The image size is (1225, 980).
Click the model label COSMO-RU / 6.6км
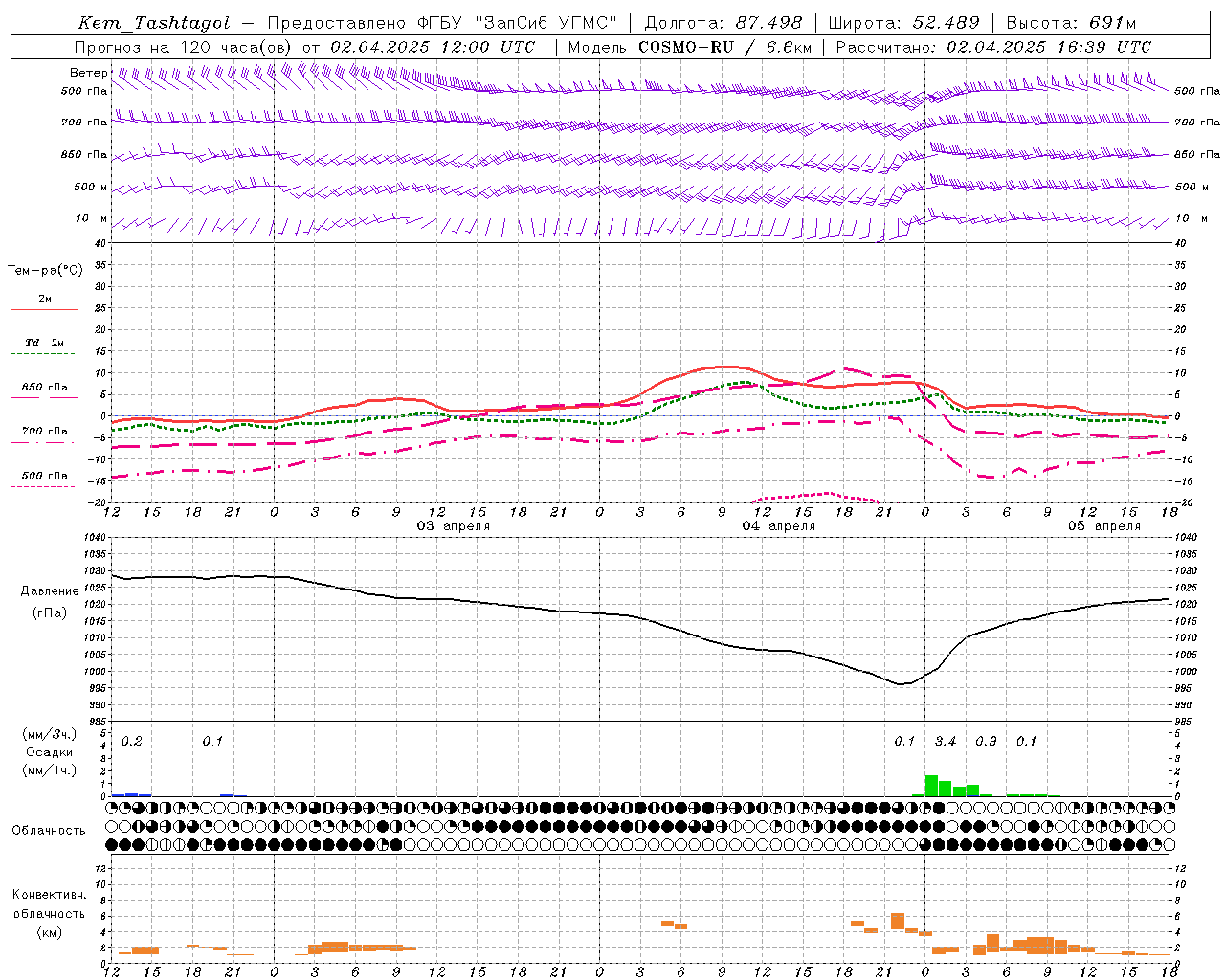click(724, 47)
